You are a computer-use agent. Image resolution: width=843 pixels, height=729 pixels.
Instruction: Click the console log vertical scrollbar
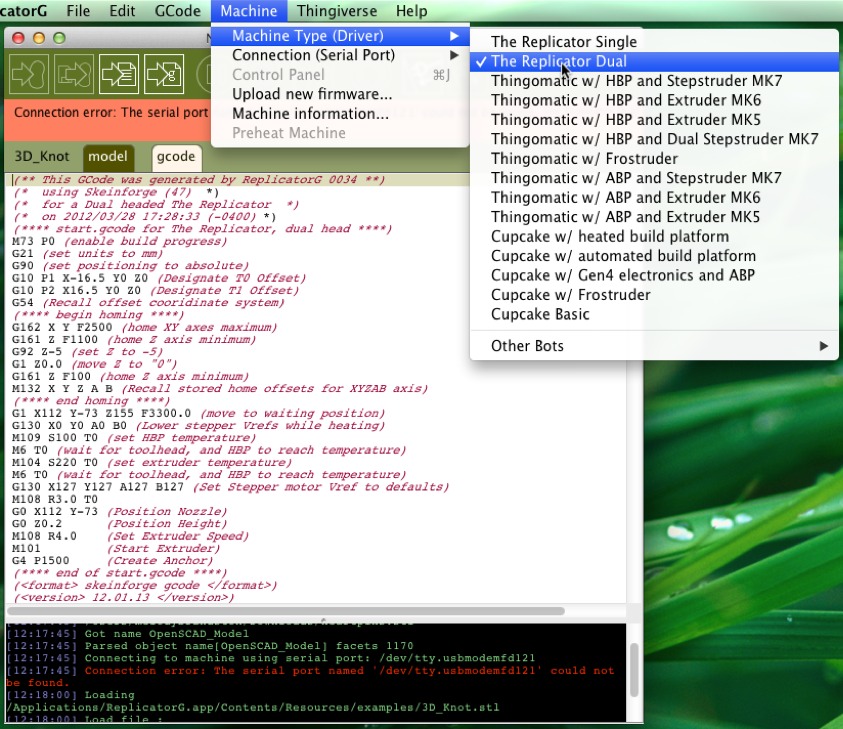click(x=634, y=670)
